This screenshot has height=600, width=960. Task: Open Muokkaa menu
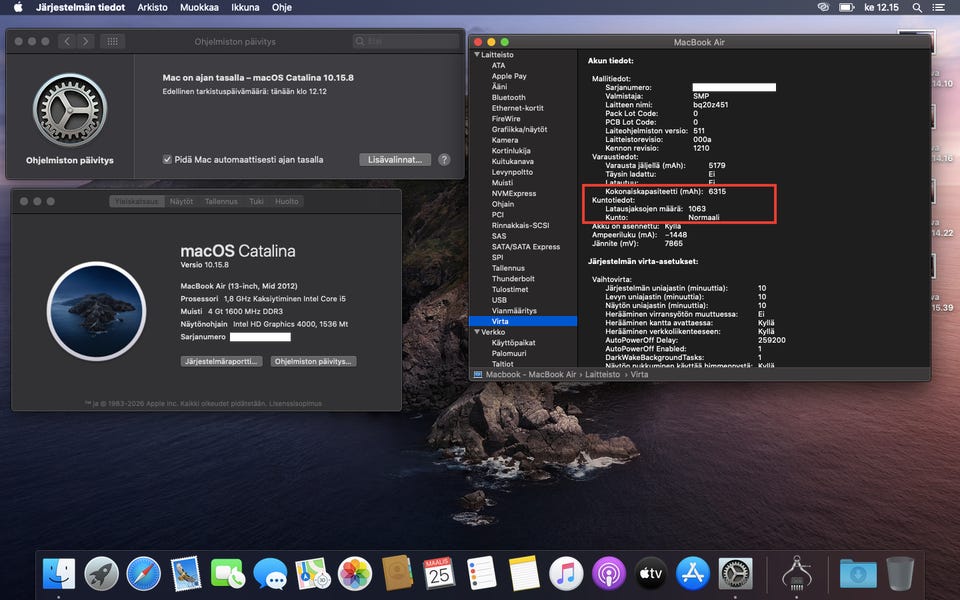(199, 7)
